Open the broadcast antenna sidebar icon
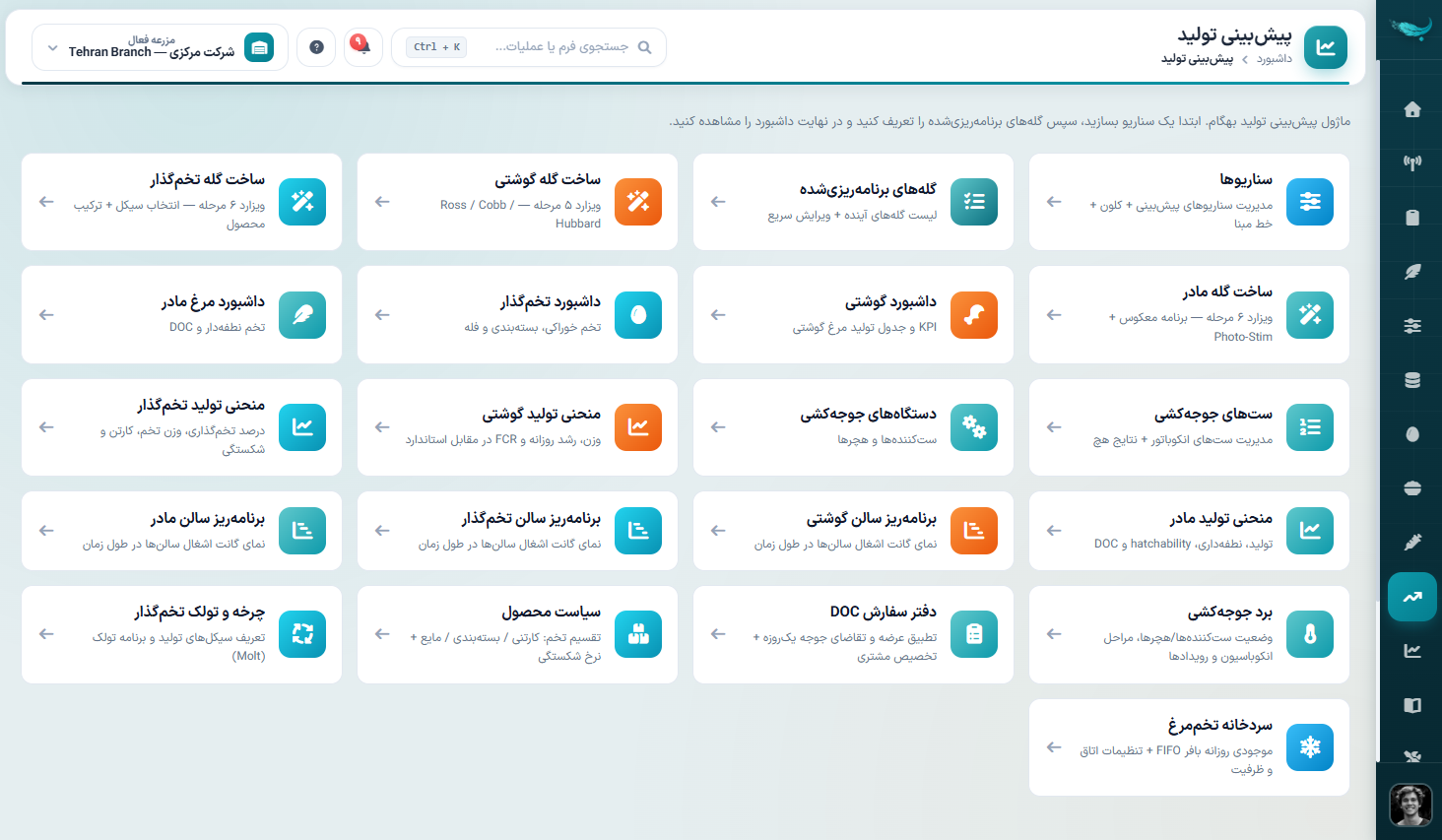The image size is (1442, 840). [1412, 163]
